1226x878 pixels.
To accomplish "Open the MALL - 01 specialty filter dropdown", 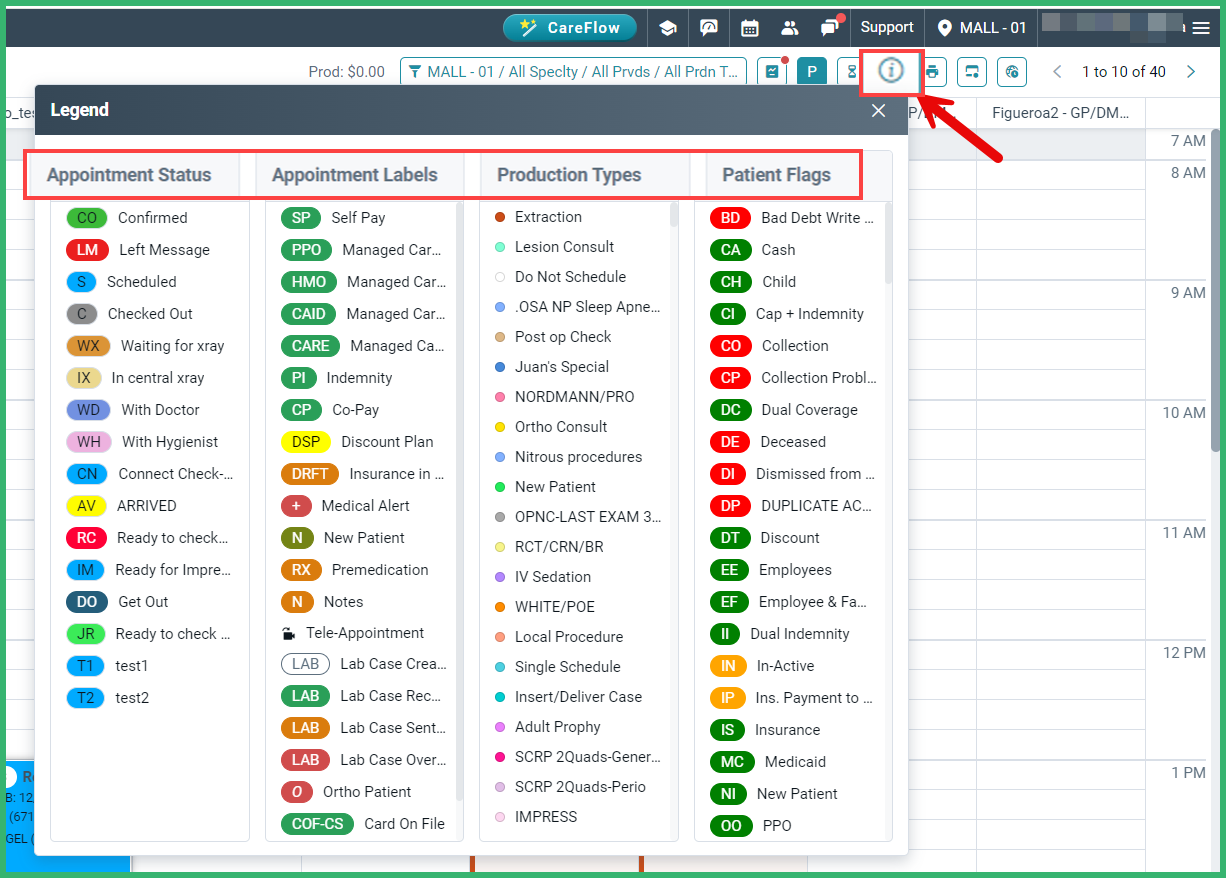I will tap(575, 71).
